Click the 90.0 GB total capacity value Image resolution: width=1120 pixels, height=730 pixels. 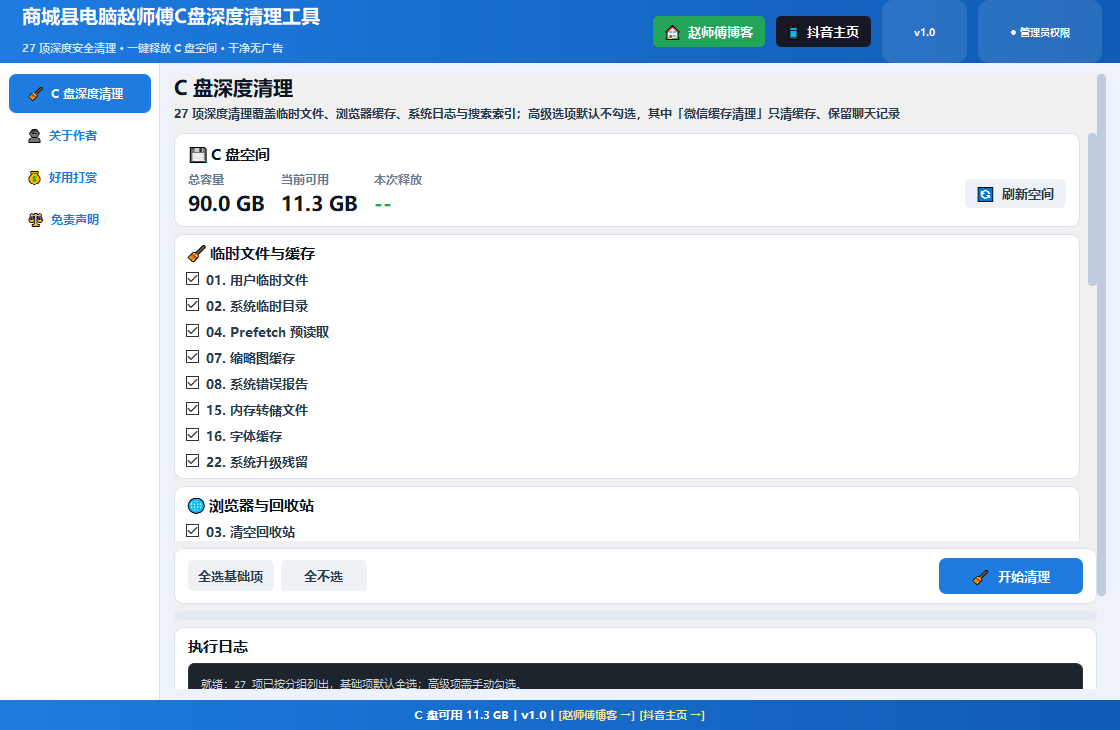226,204
